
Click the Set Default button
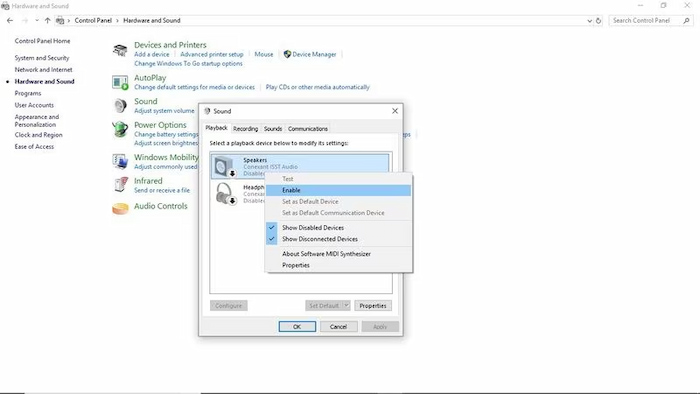tap(324, 306)
